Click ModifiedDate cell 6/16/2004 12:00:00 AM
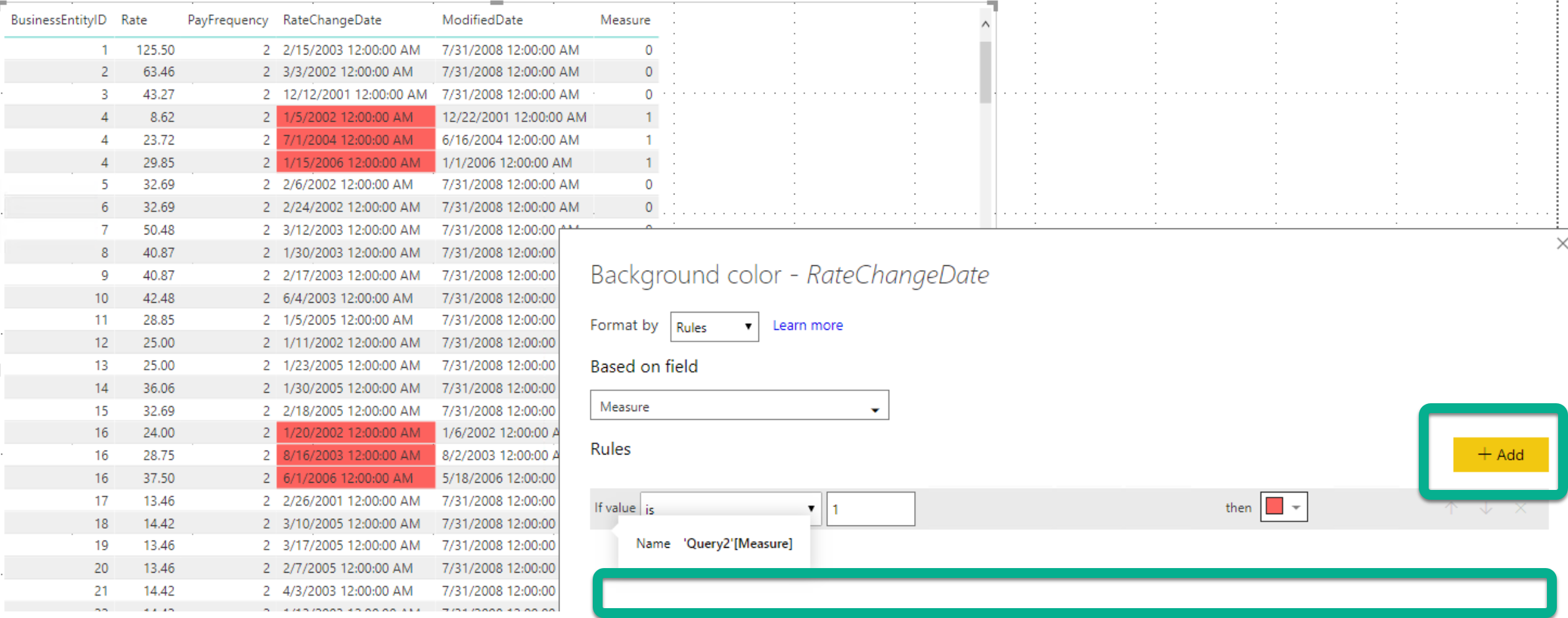Screen dimensions: 1568x618 tap(510, 139)
